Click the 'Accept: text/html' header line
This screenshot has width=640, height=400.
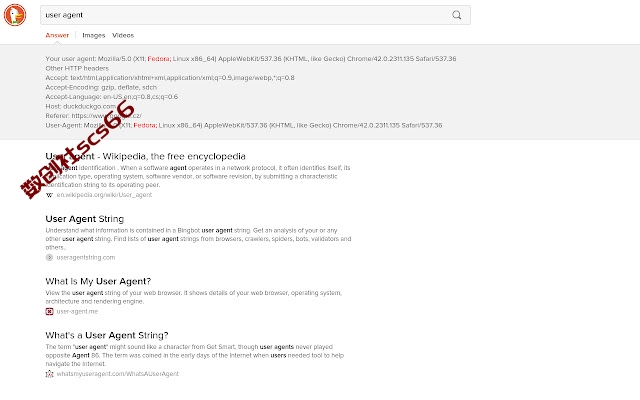pos(170,78)
